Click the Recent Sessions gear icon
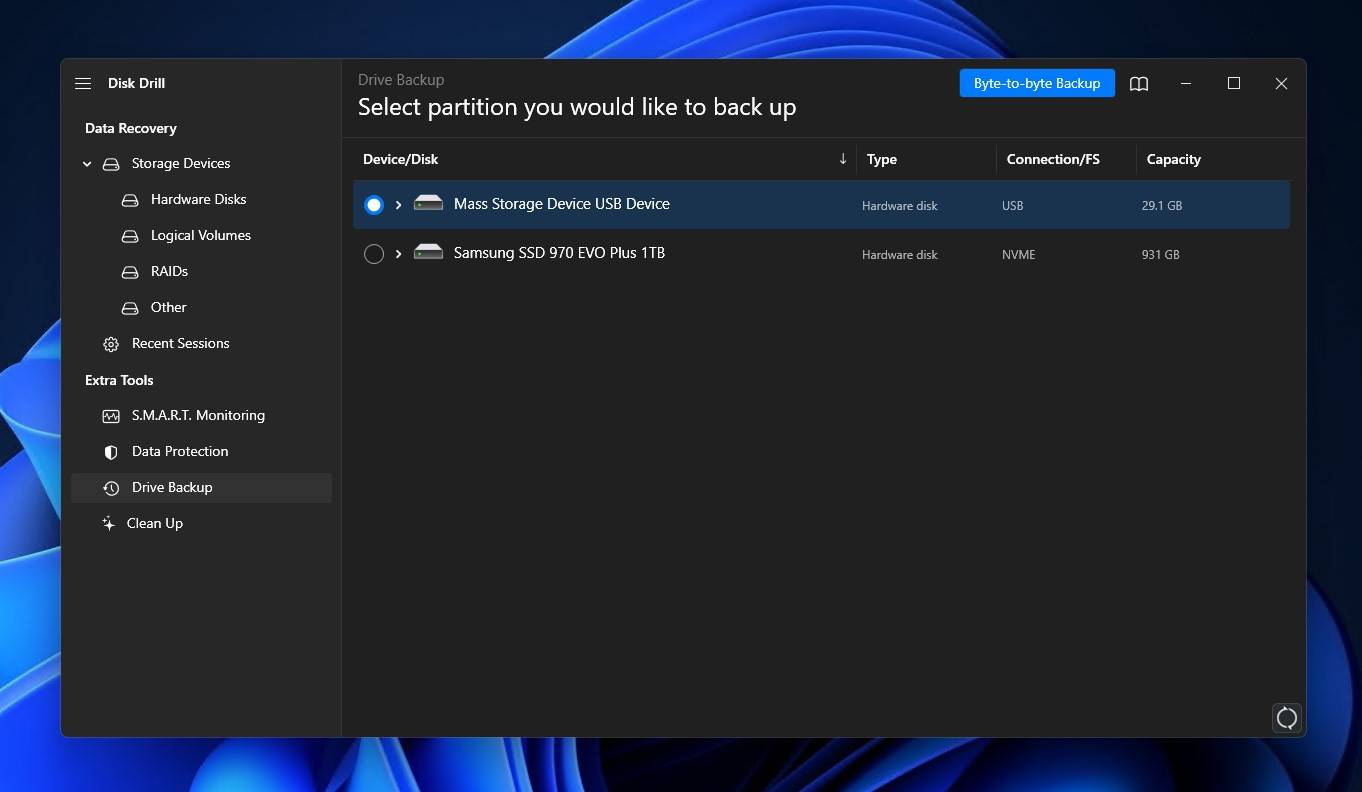This screenshot has height=792, width=1362. (110, 344)
